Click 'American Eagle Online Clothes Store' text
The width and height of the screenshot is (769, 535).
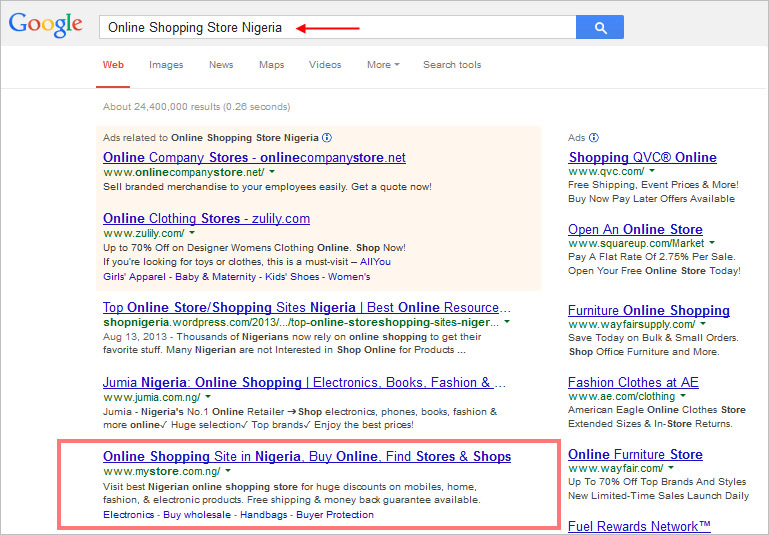(x=657, y=409)
